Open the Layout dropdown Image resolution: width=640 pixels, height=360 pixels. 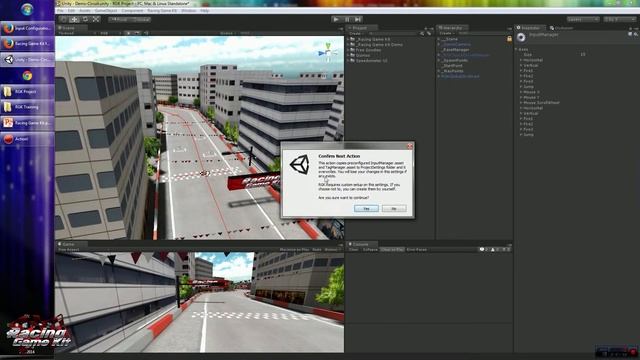tap(619, 19)
